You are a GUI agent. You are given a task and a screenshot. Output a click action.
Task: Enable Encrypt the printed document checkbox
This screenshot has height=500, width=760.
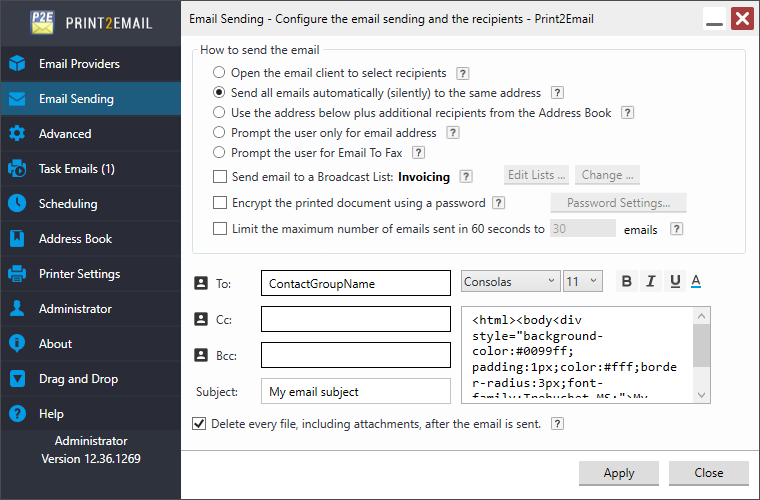point(220,203)
